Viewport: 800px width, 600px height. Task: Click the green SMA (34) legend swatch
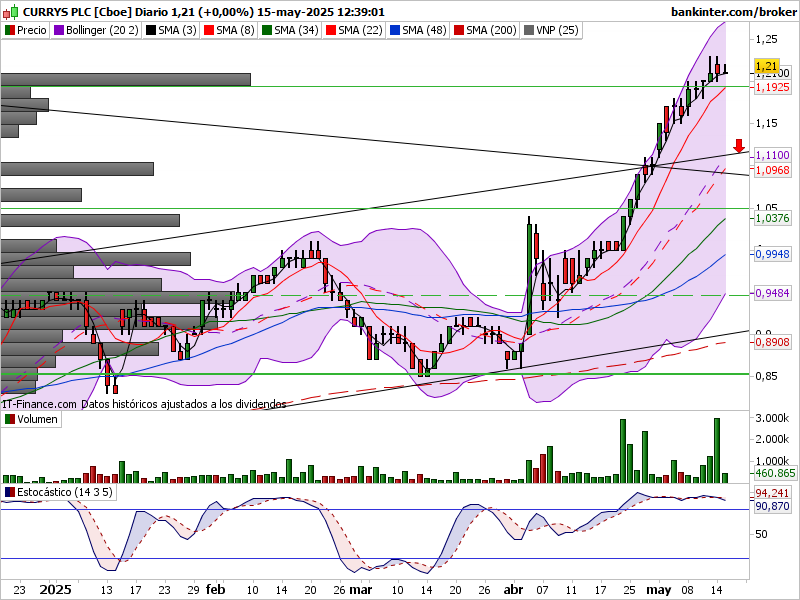pos(266,30)
